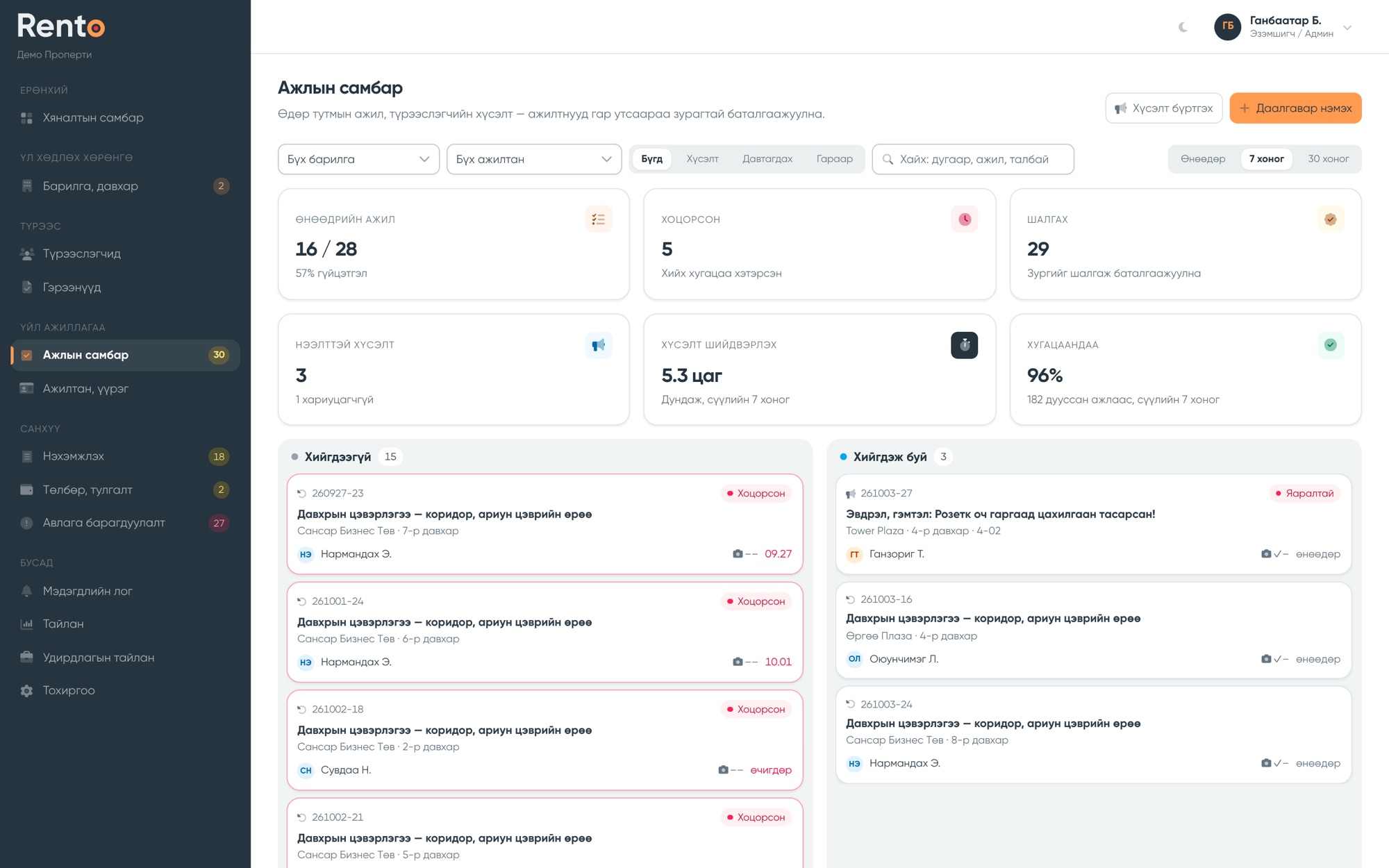Open Тохиргоо gear icon in sidebar

26,691
